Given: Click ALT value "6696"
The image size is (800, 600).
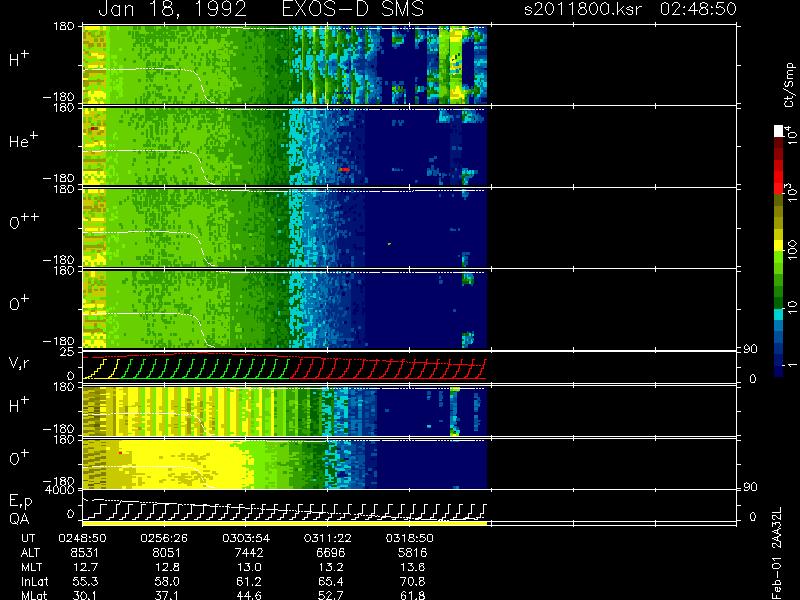Looking at the screenshot, I should tap(331, 553).
